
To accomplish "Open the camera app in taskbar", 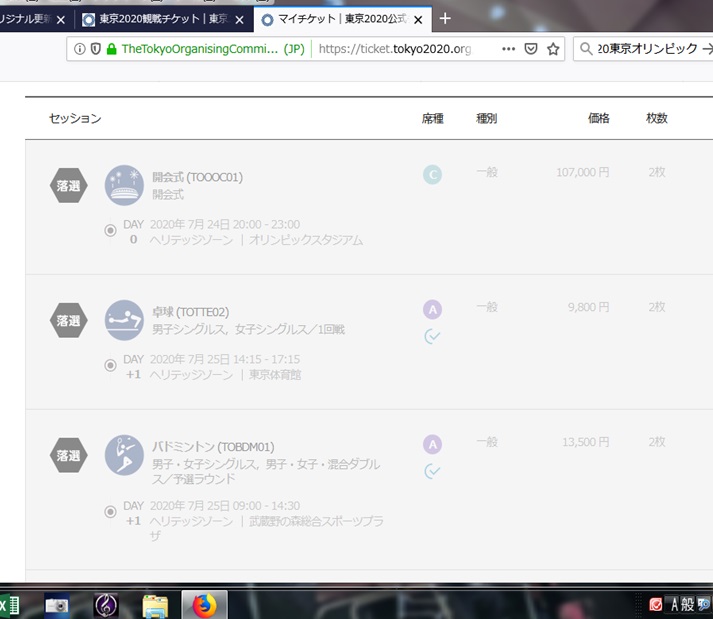I will coord(57,606).
